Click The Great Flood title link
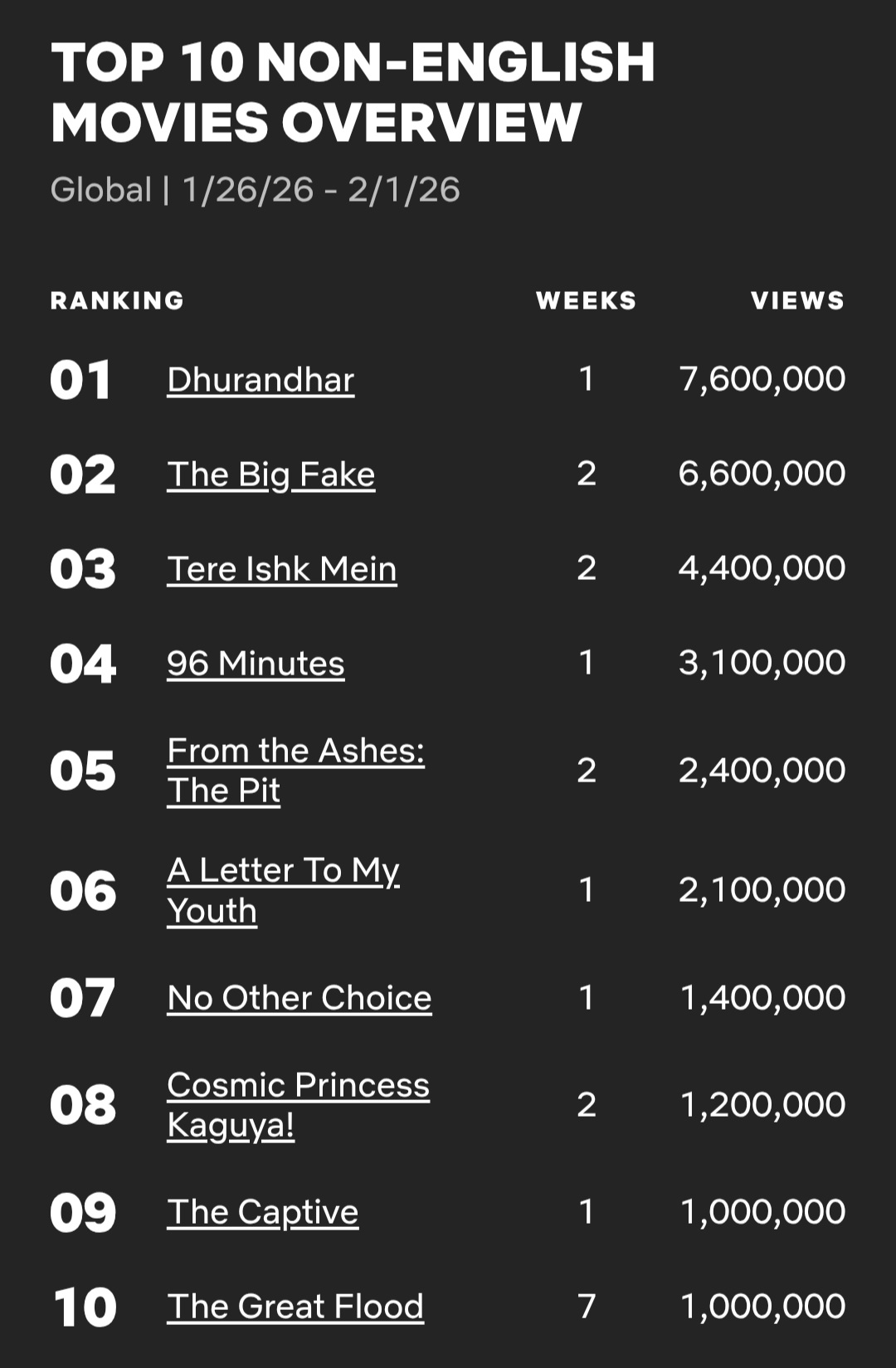 point(295,1307)
